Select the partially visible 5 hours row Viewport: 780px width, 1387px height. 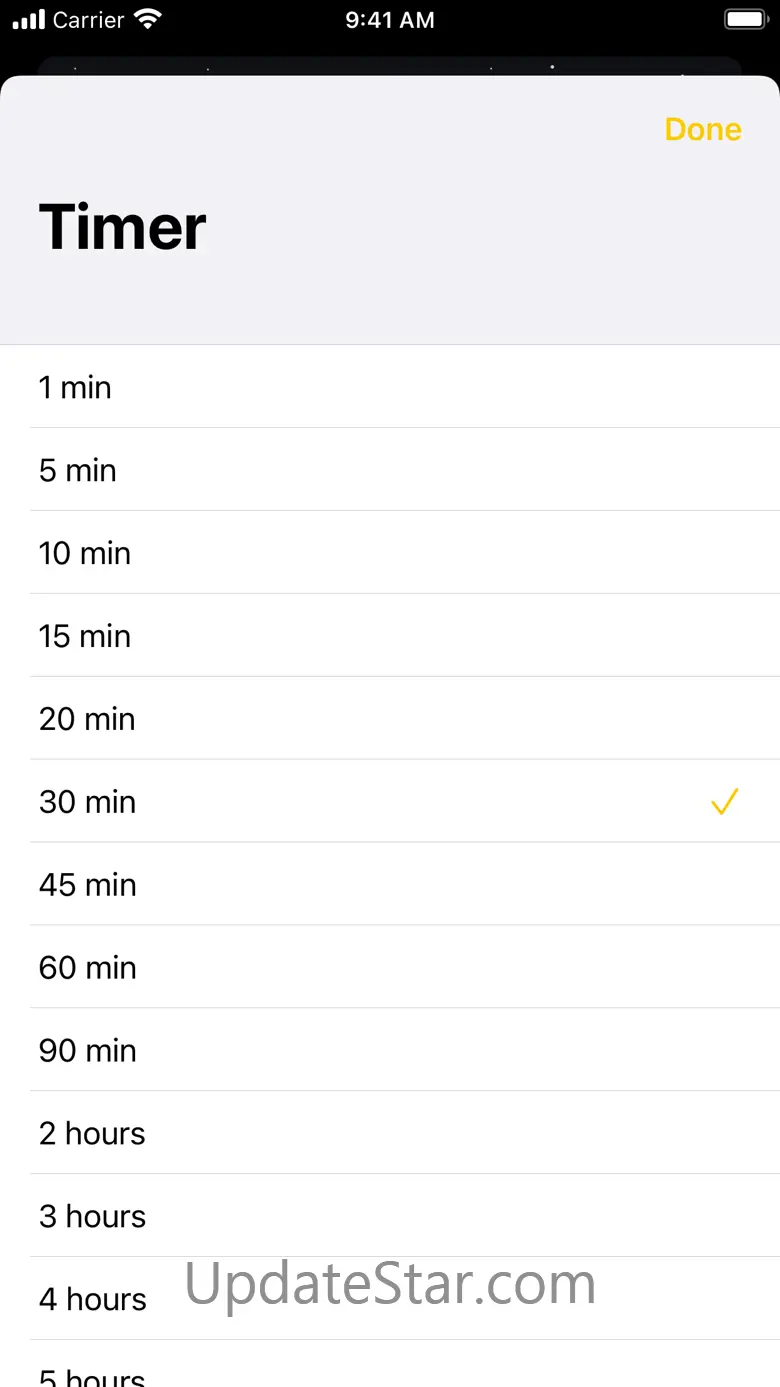(390, 1365)
